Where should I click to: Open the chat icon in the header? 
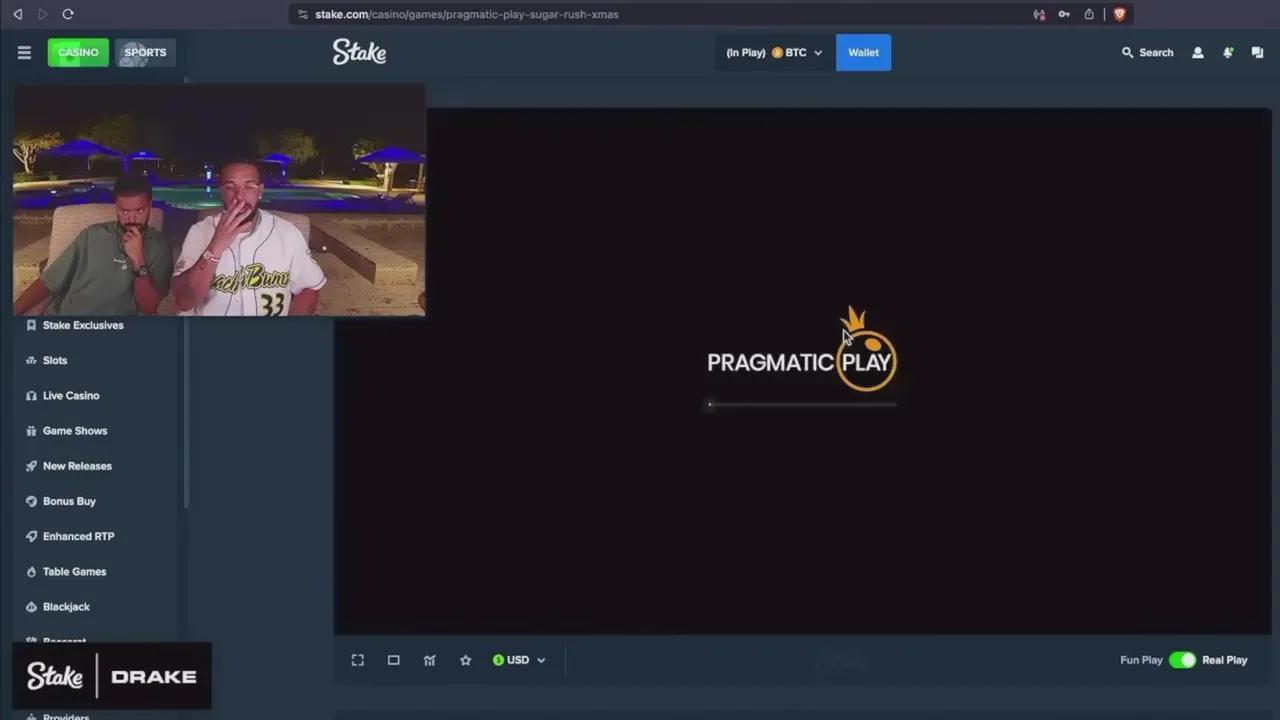coord(1257,53)
